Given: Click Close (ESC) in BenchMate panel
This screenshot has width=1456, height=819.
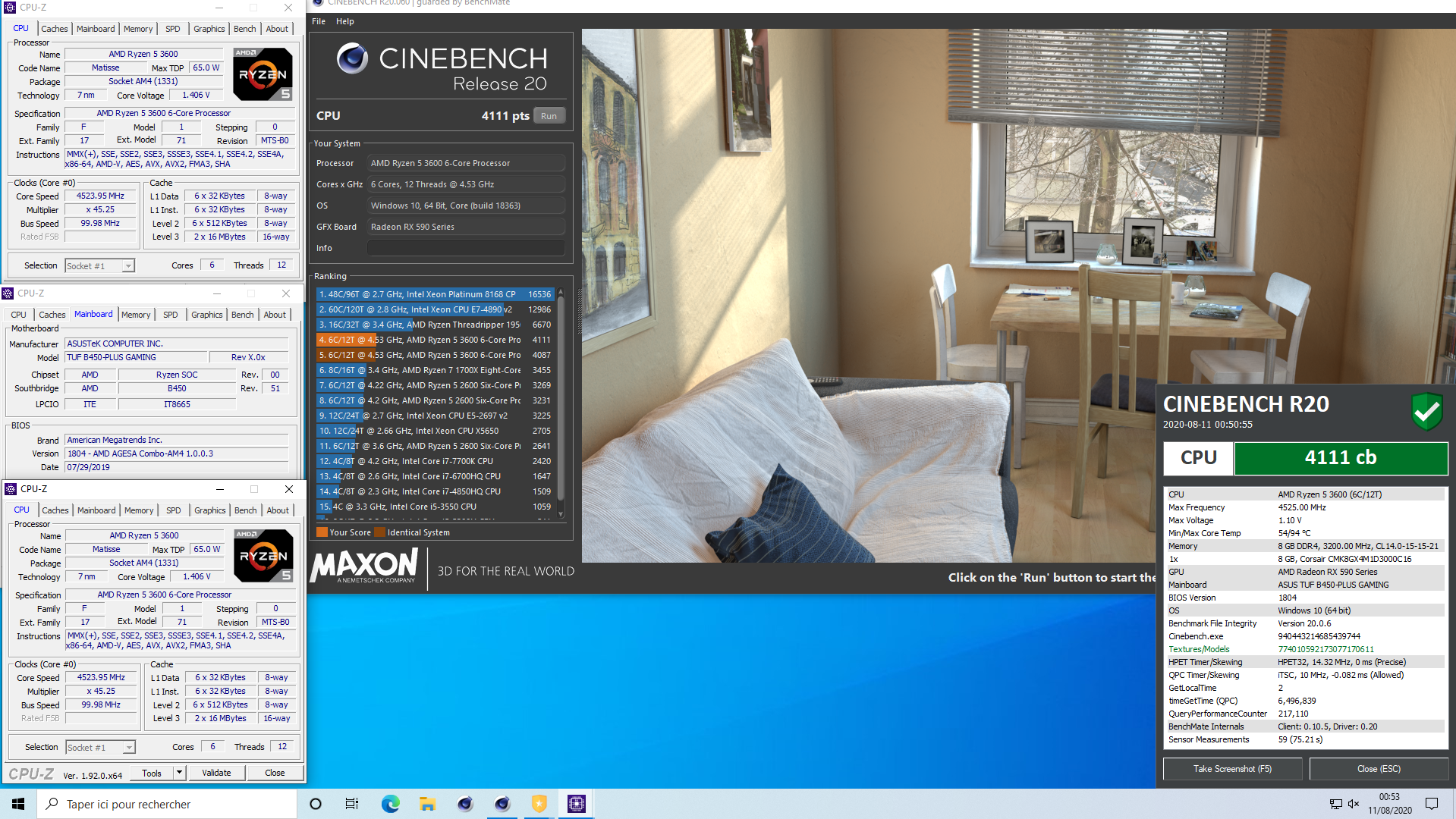Looking at the screenshot, I should click(x=1379, y=769).
